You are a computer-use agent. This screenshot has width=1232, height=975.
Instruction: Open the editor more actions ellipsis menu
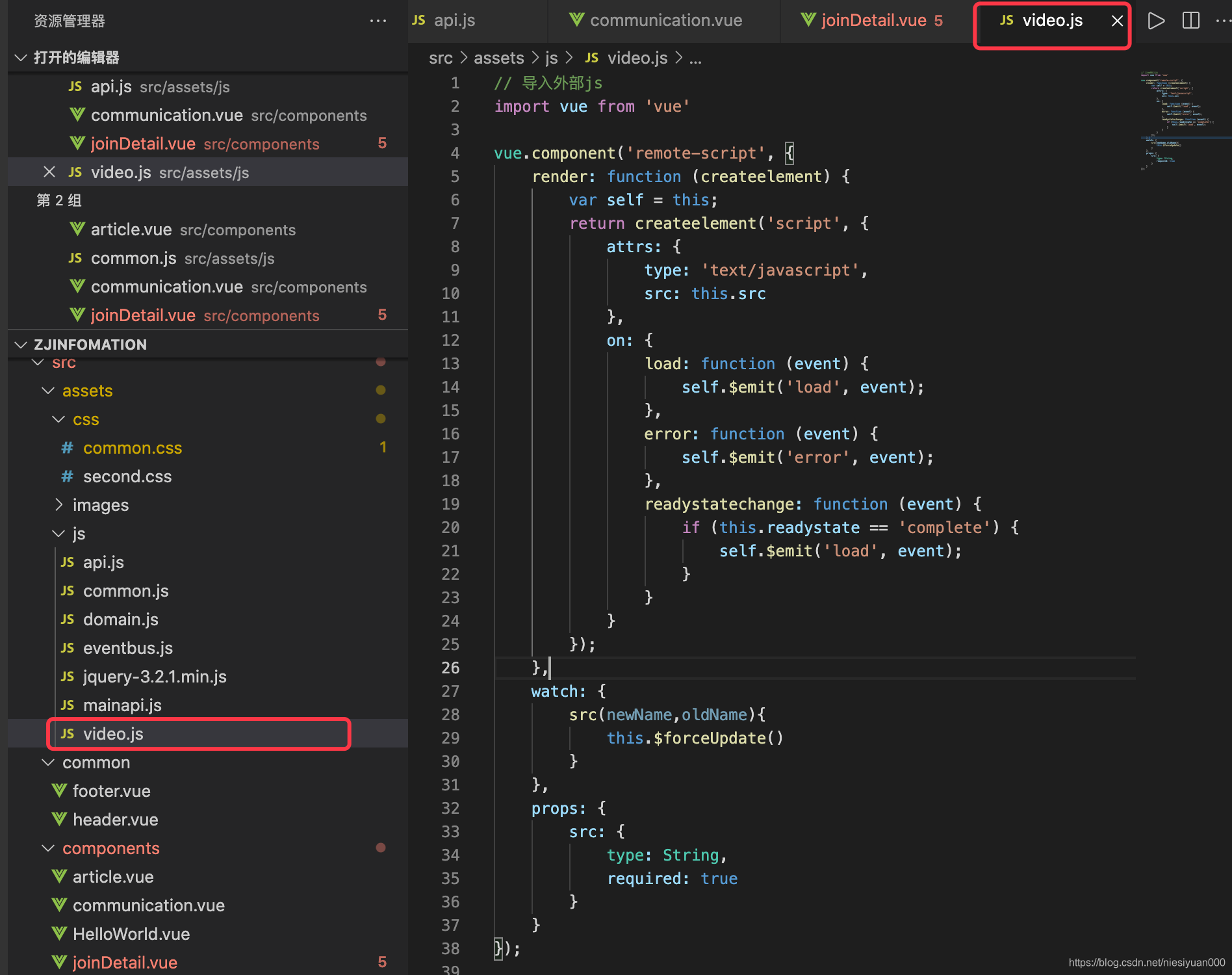point(1222,21)
